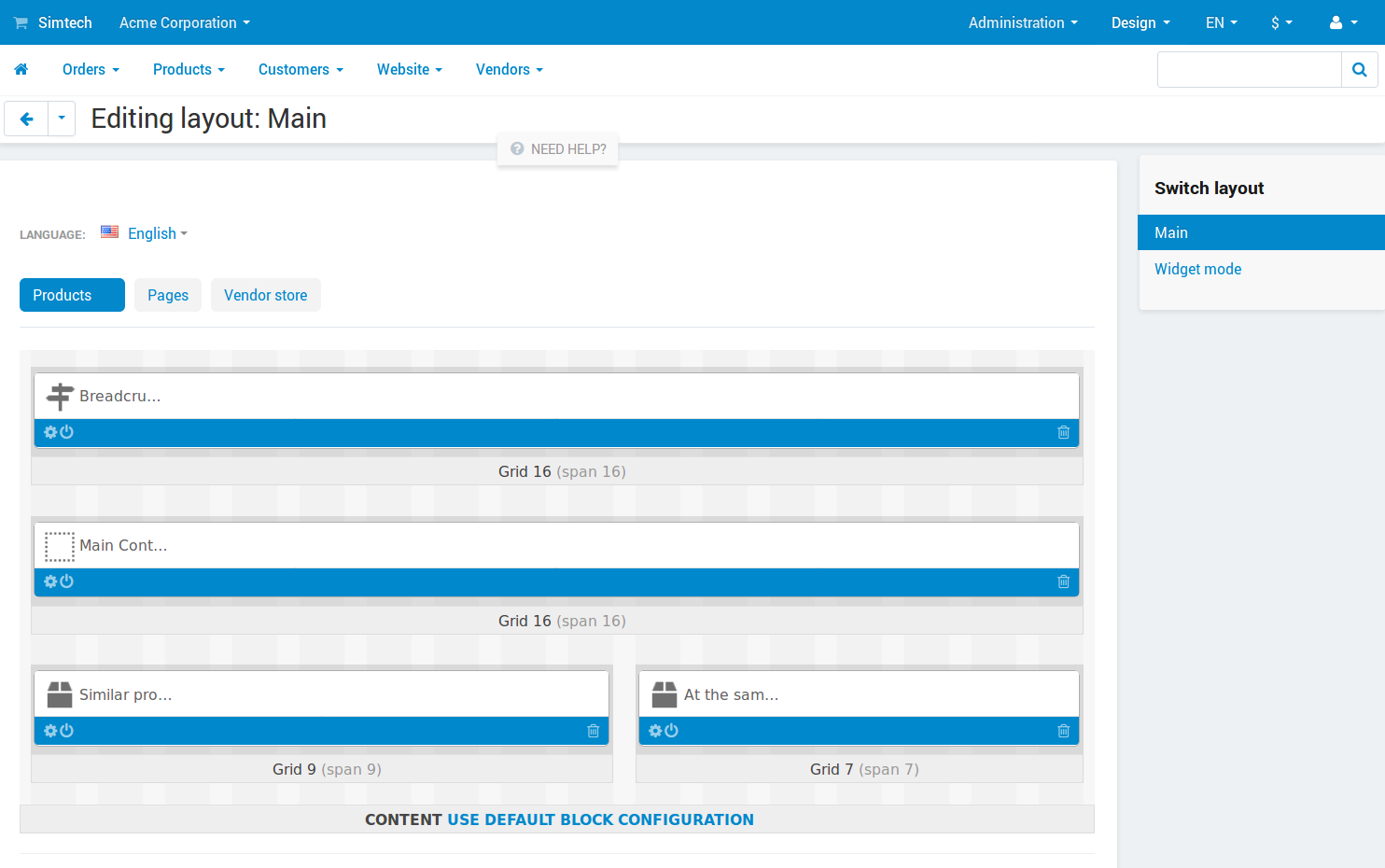
Task: Click the home icon in navigation bar
Action: [x=21, y=69]
